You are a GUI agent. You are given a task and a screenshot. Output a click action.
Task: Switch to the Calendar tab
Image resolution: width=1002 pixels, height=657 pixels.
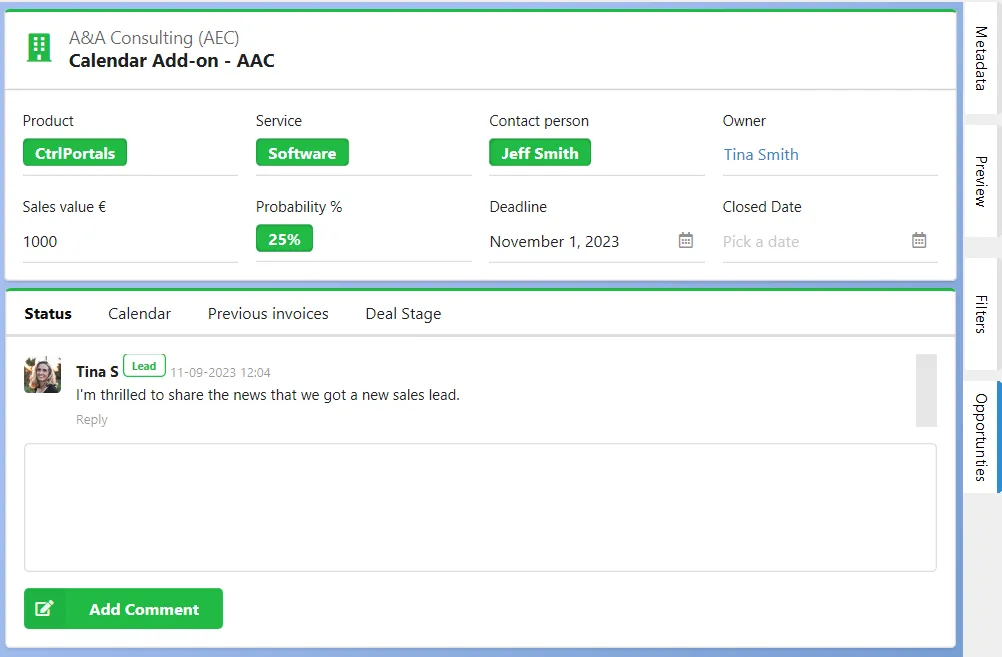pos(139,314)
